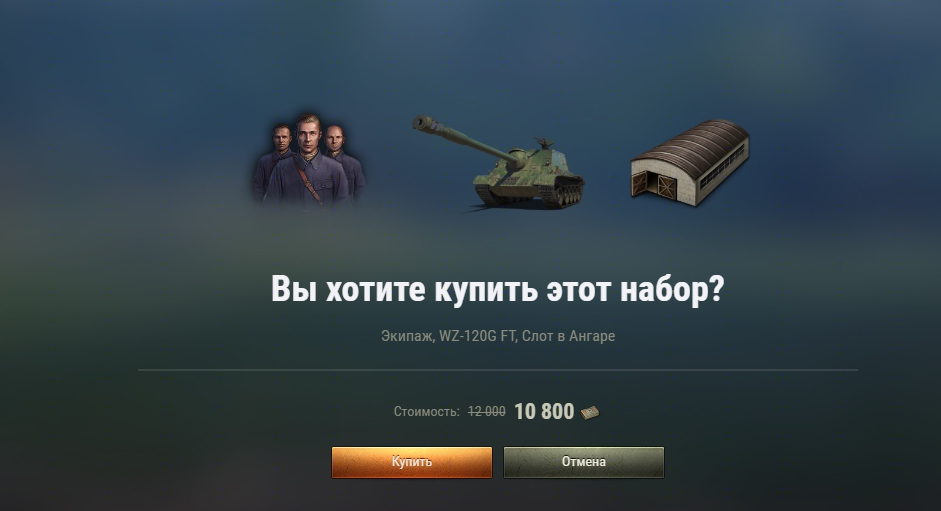941x511 pixels.
Task: Click the Стоимость label
Action: [427, 412]
